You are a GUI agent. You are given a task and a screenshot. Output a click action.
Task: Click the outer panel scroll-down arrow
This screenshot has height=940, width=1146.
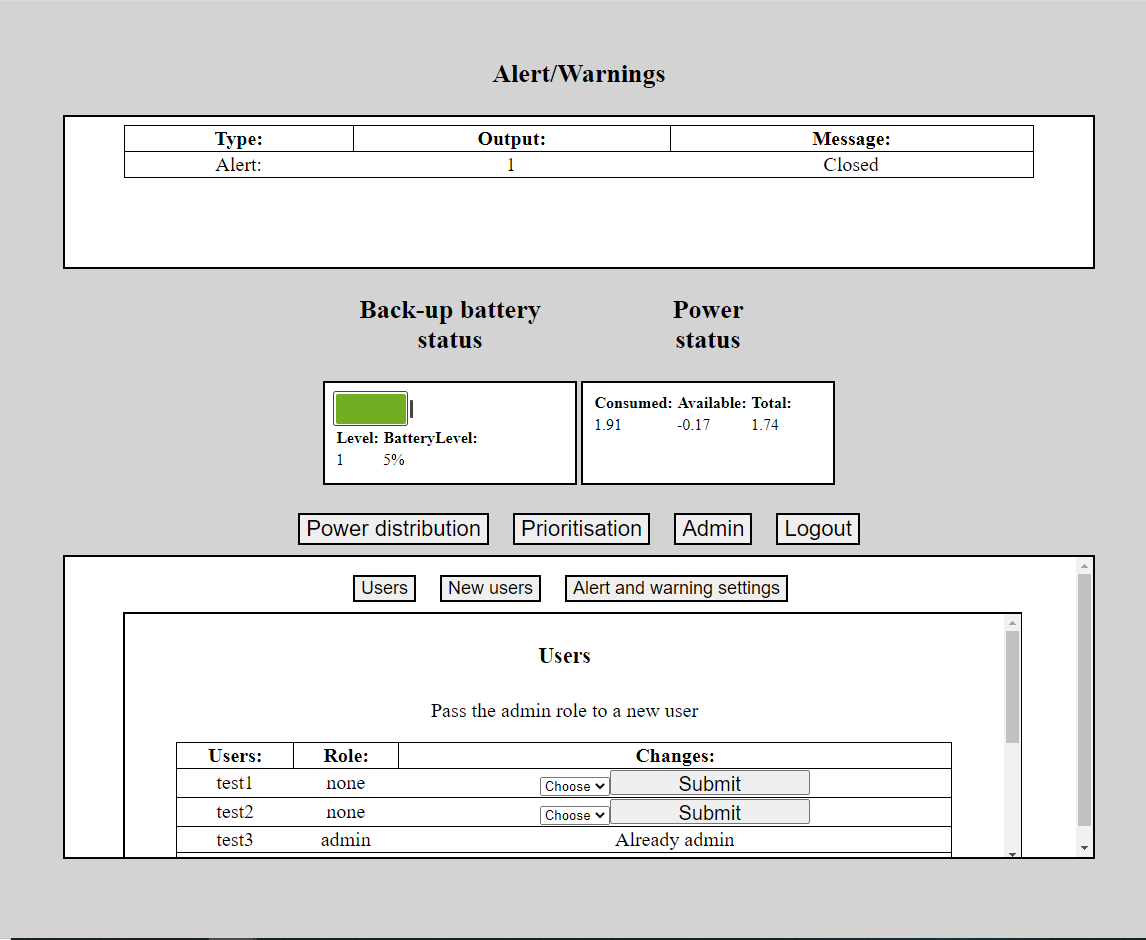click(1084, 848)
